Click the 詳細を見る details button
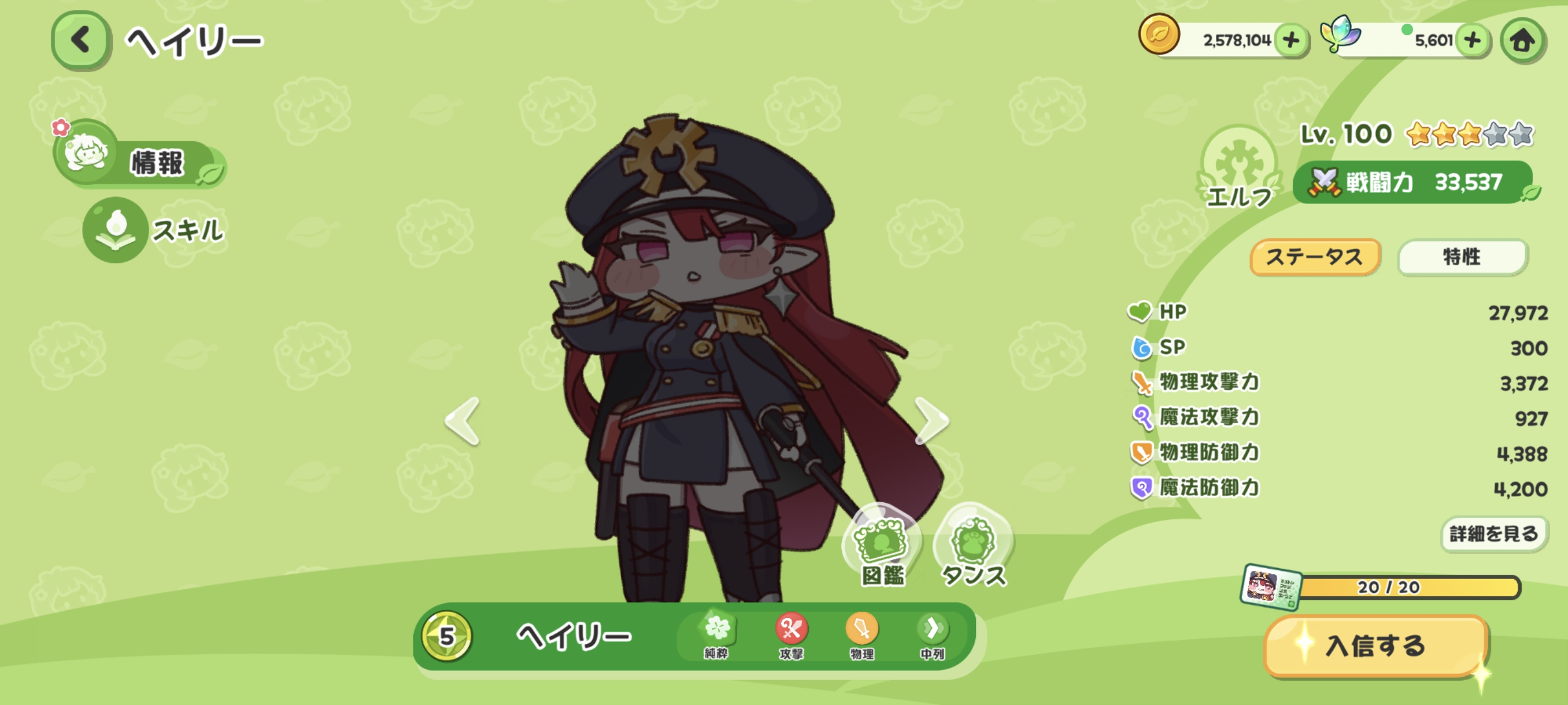 pyautogui.click(x=1494, y=534)
